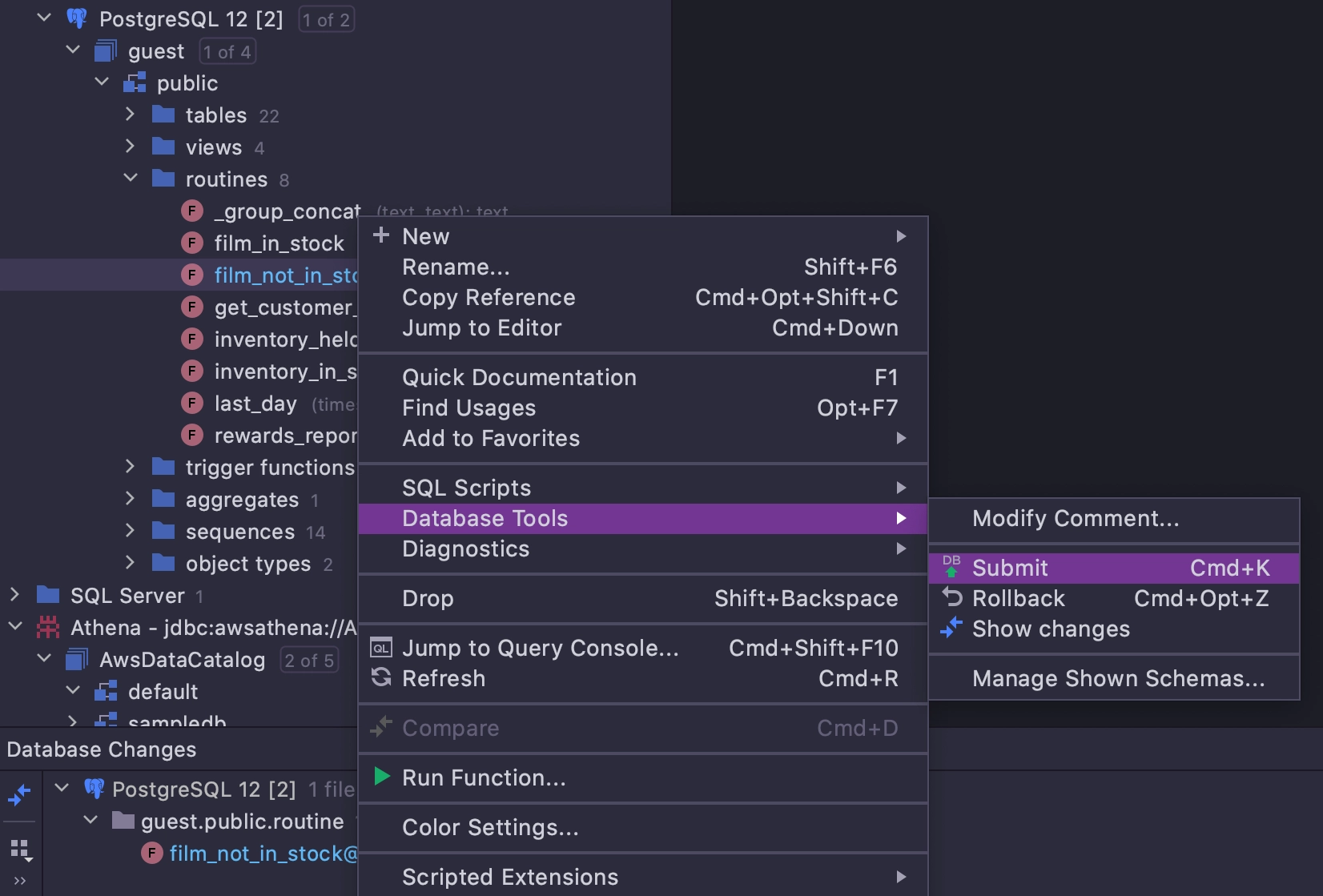Click the Database Changes panel title
This screenshot has height=896, width=1323.
coord(102,749)
